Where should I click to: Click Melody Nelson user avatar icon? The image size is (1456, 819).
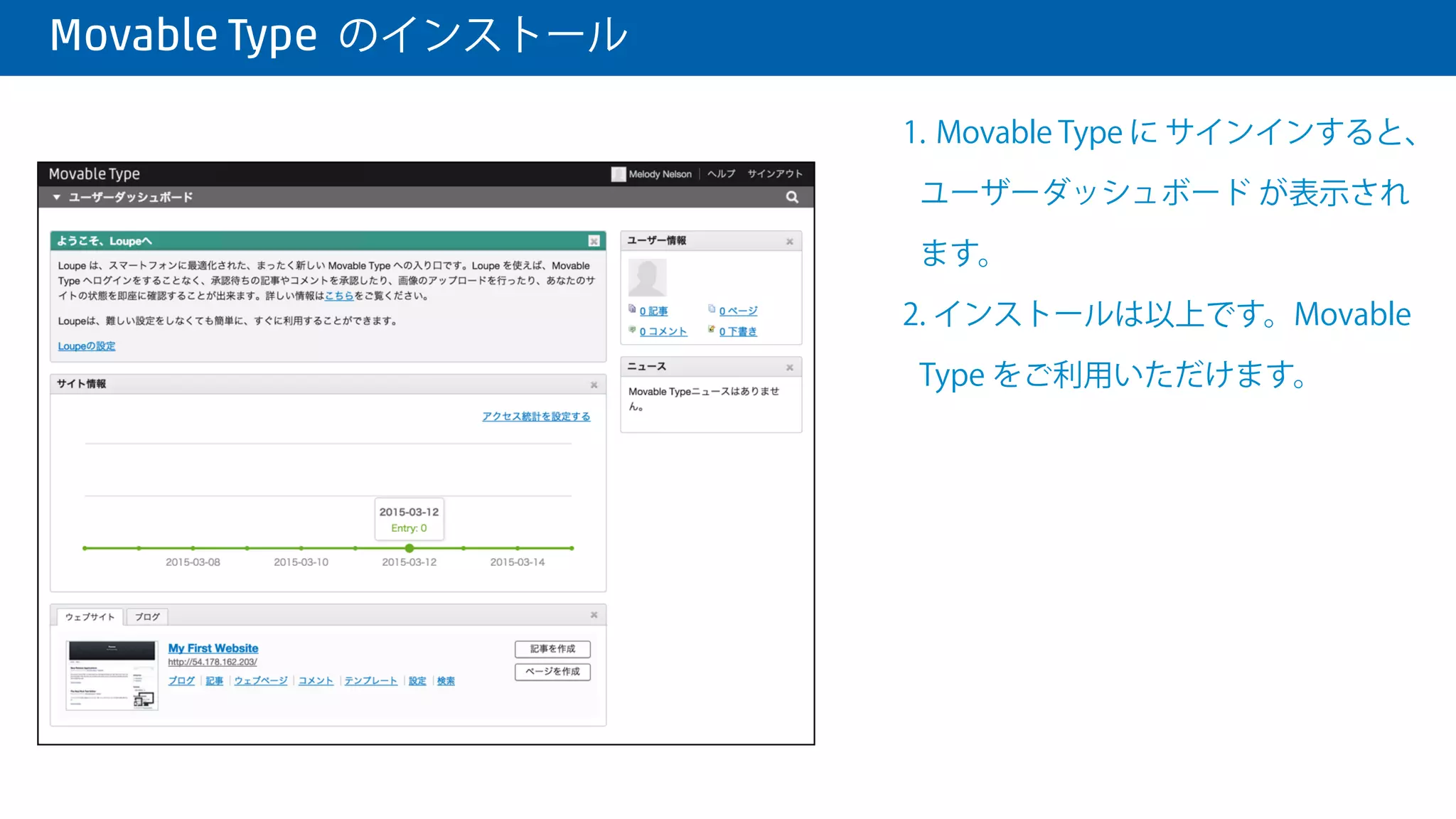[618, 174]
